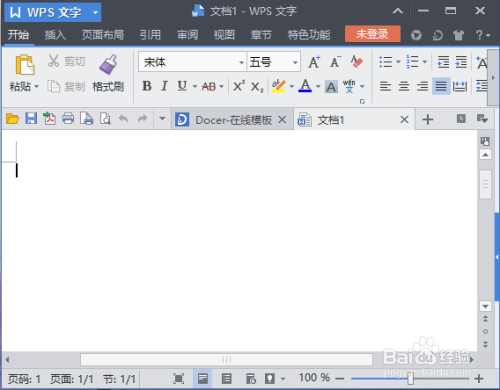Expand the Paste 粘贴 dropdown arrow
This screenshot has height=390, width=500.
(37, 87)
